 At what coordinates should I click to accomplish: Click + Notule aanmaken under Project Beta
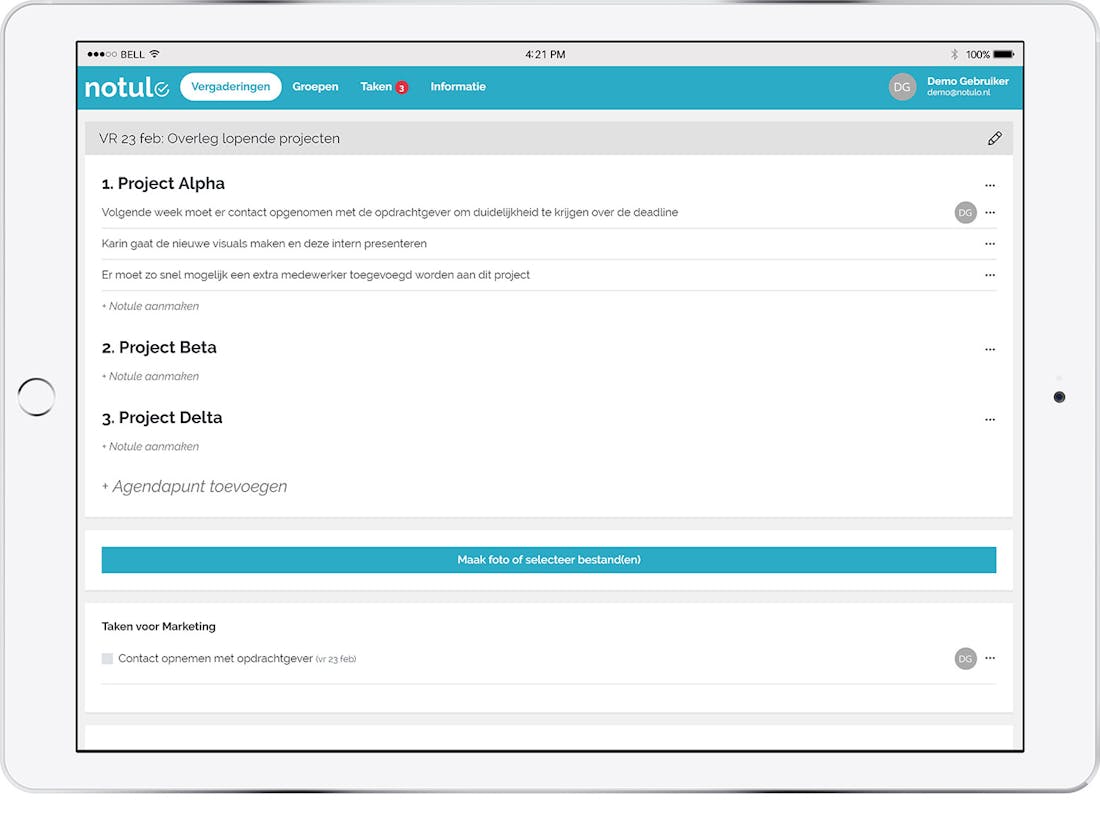(151, 377)
